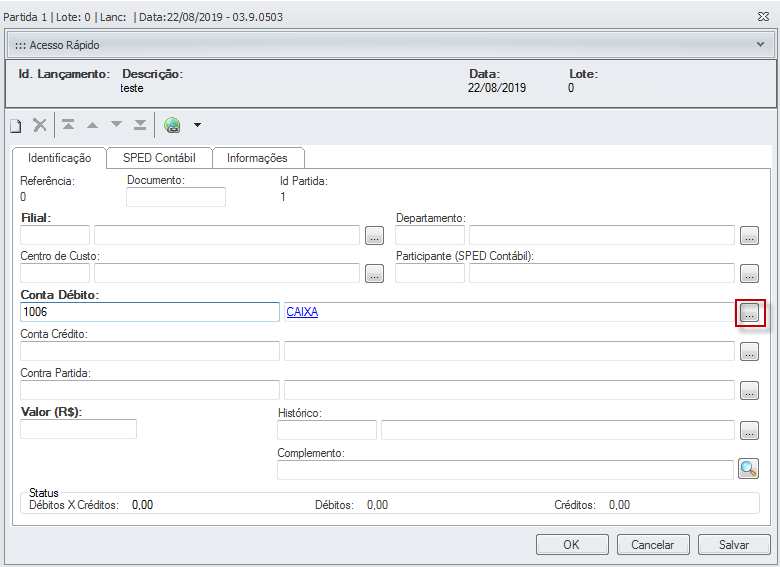
Task: Open Contra Partida lookup ellipsis button
Action: click(x=750, y=390)
